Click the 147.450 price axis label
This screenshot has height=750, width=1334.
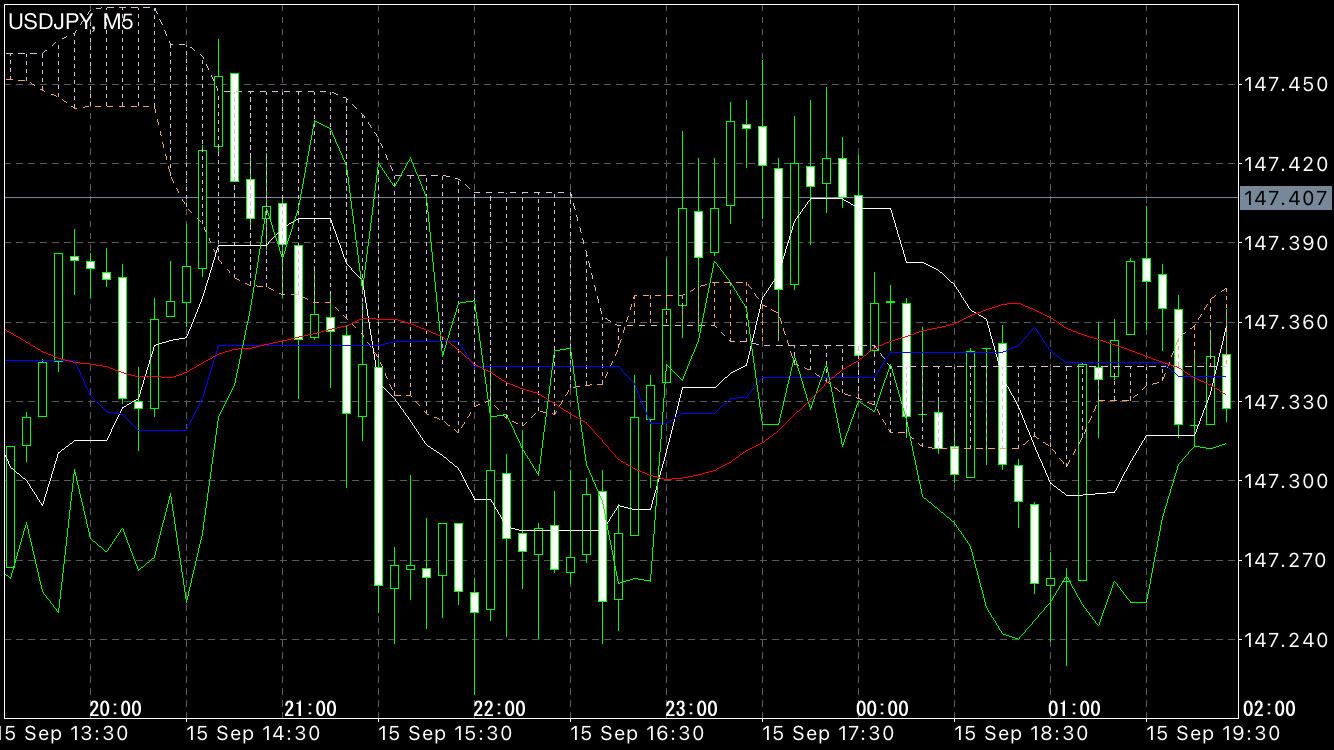(x=1284, y=85)
